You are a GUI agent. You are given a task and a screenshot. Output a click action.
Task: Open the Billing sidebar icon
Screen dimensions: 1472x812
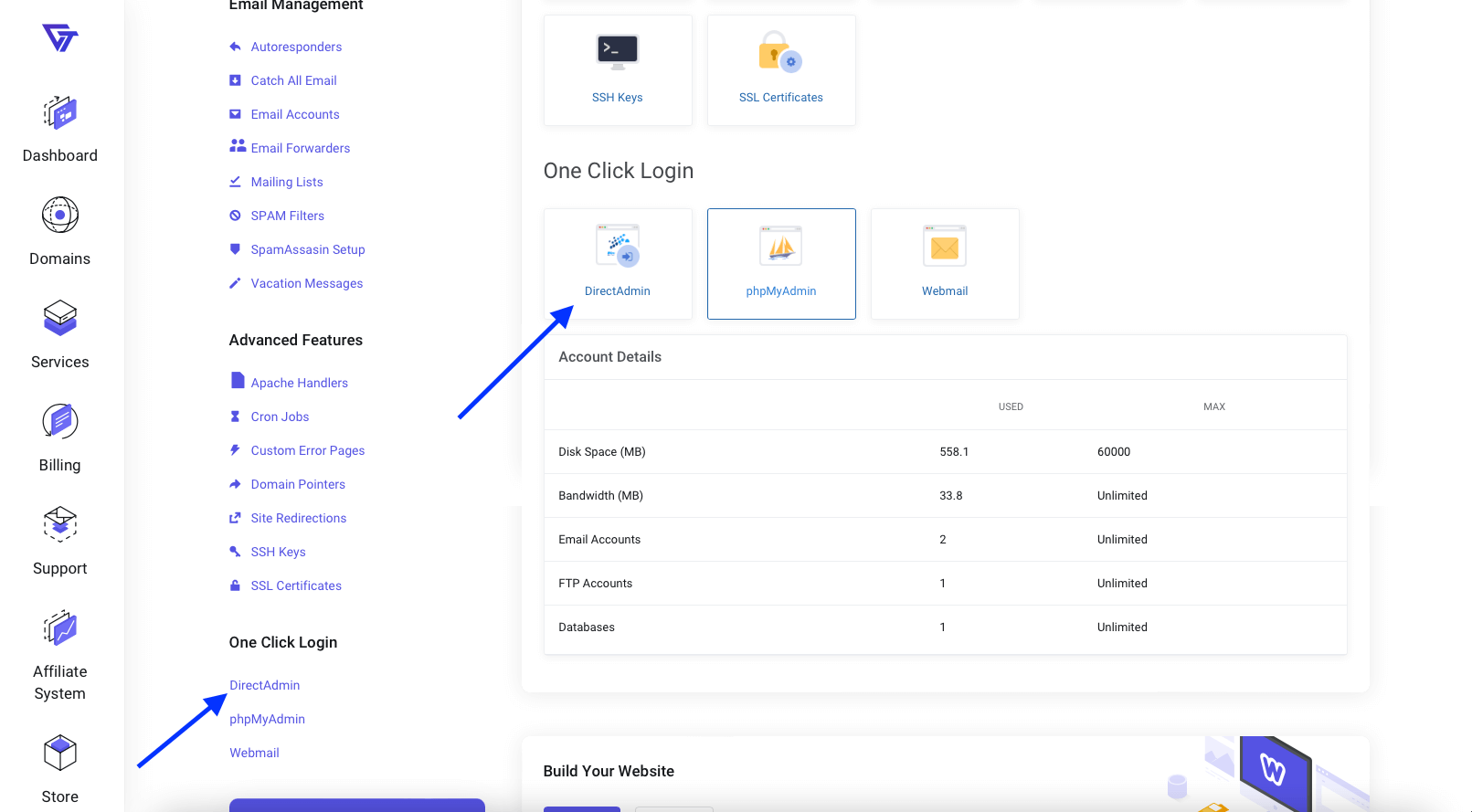click(x=60, y=421)
